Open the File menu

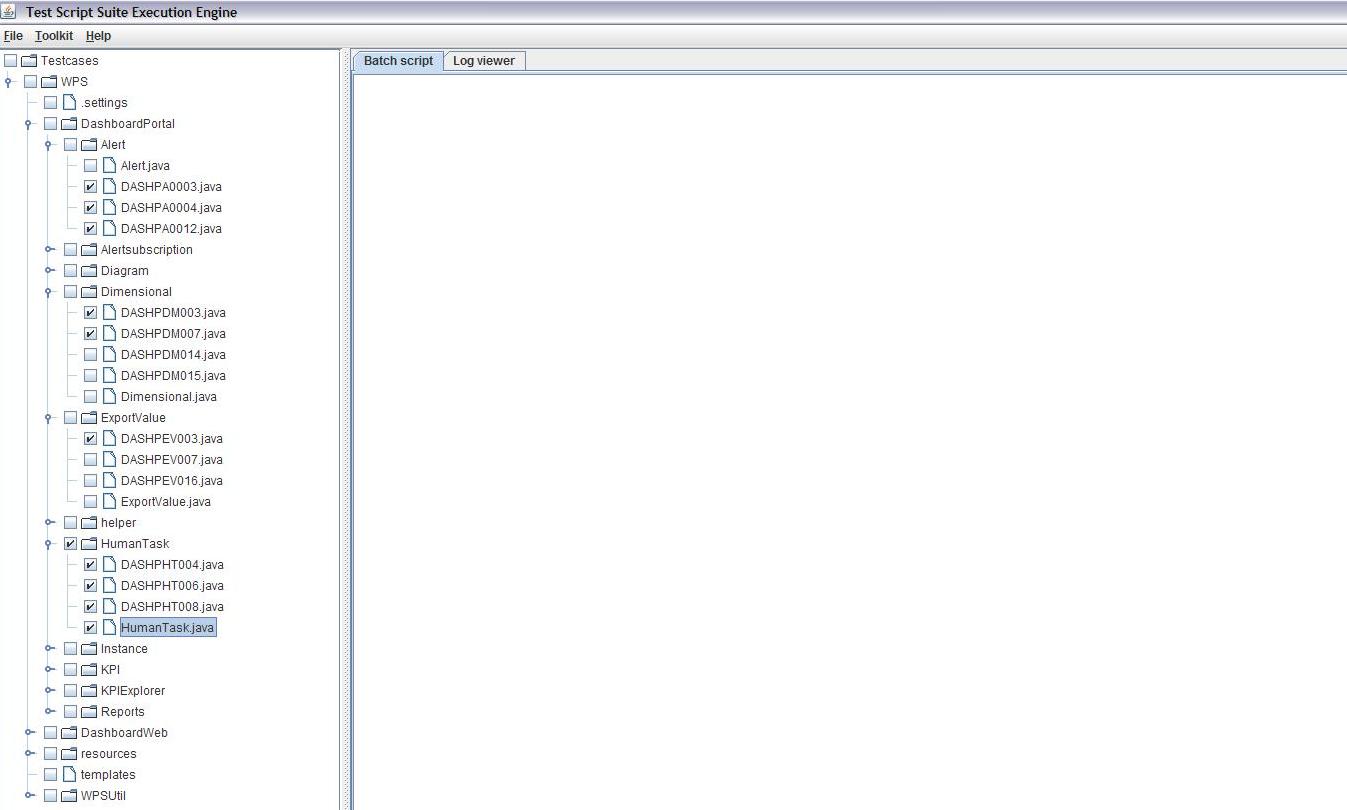click(x=13, y=36)
